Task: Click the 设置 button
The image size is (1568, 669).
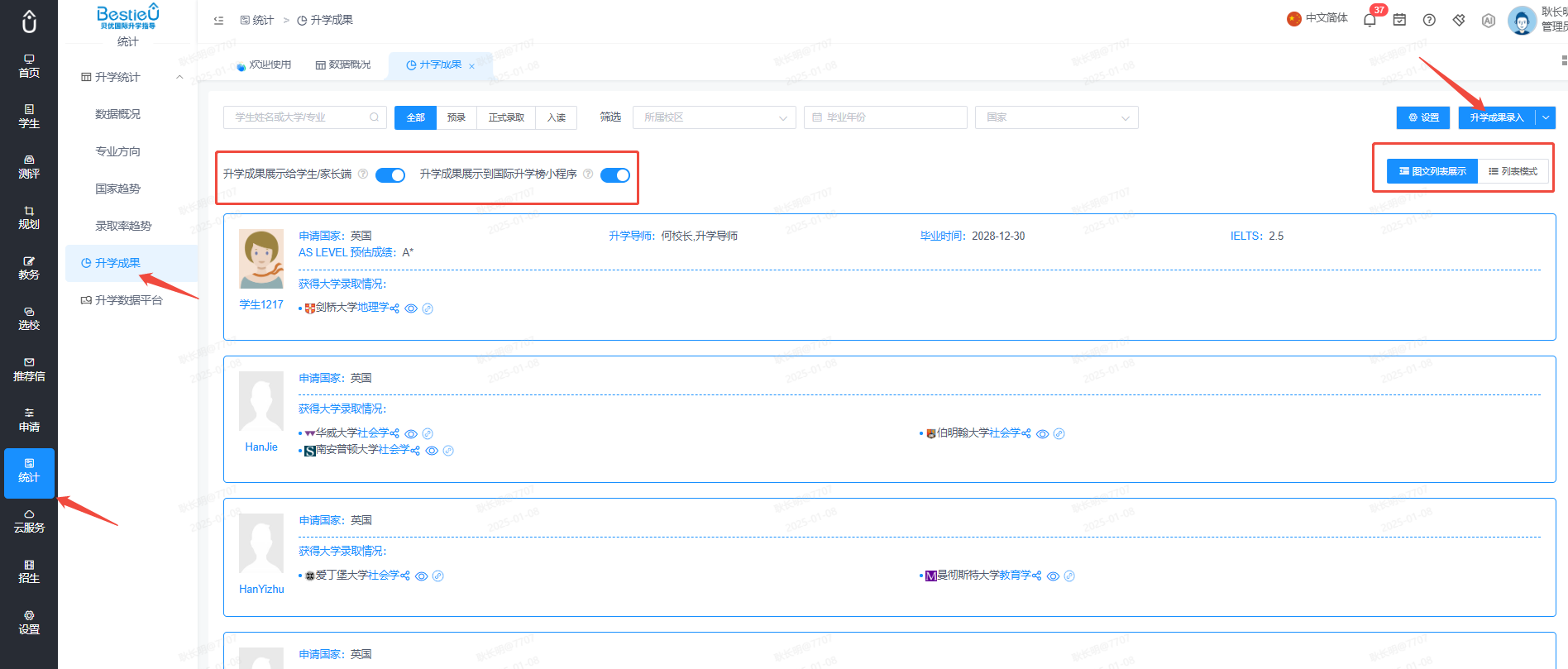Action: point(1424,117)
